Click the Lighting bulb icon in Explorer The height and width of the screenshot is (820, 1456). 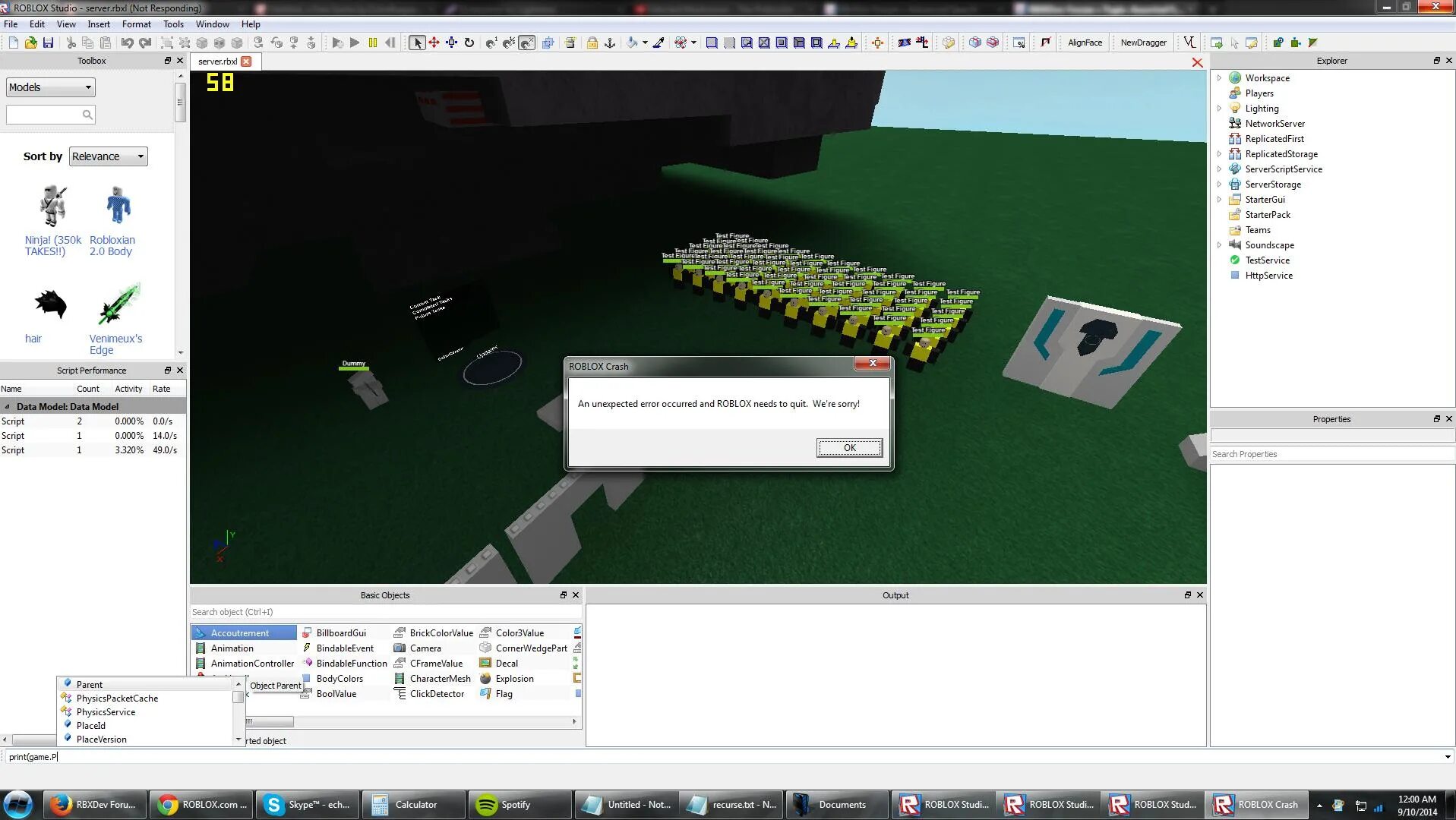point(1235,108)
